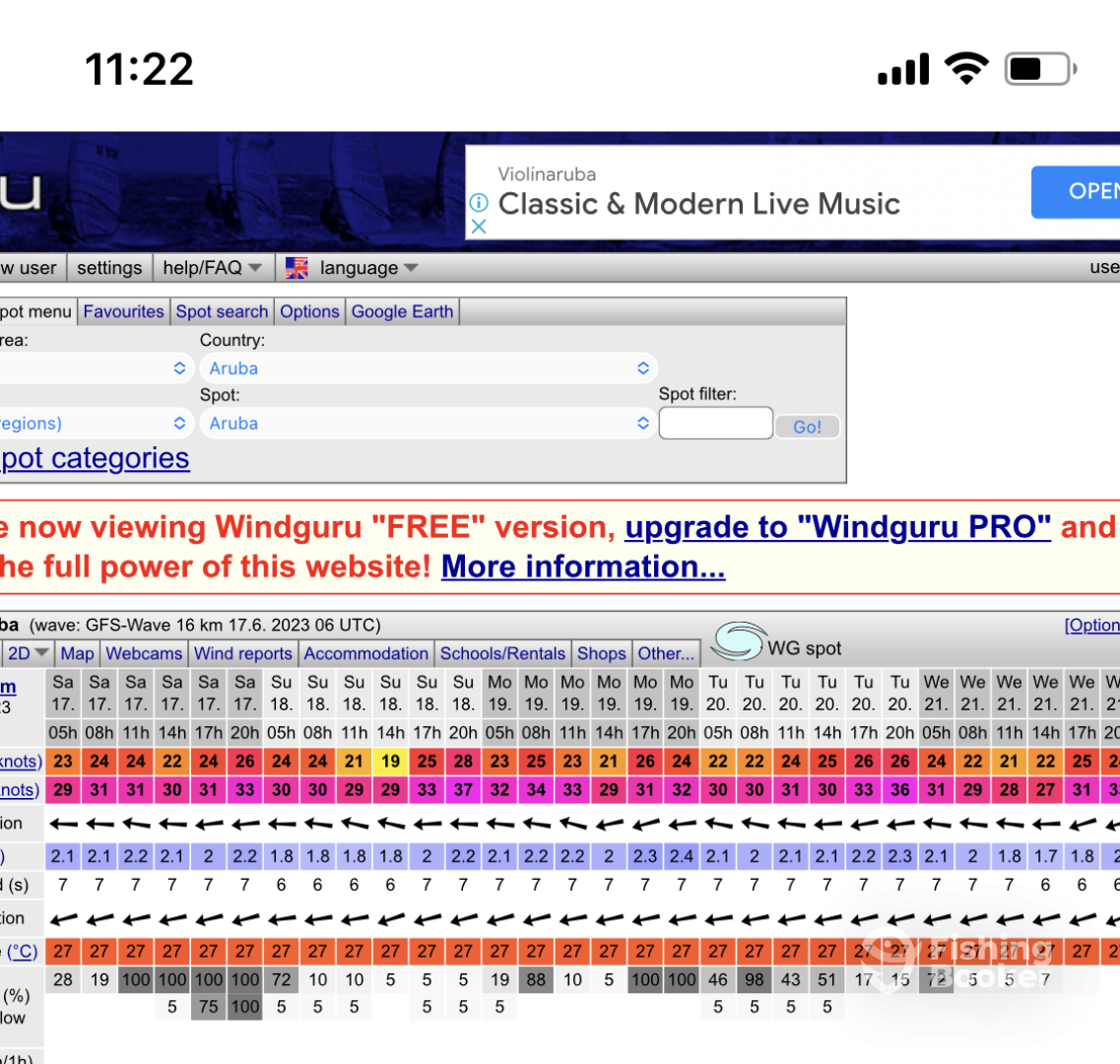Tap the cellular signal bars icon
This screenshot has width=1120, height=1064.
click(903, 69)
